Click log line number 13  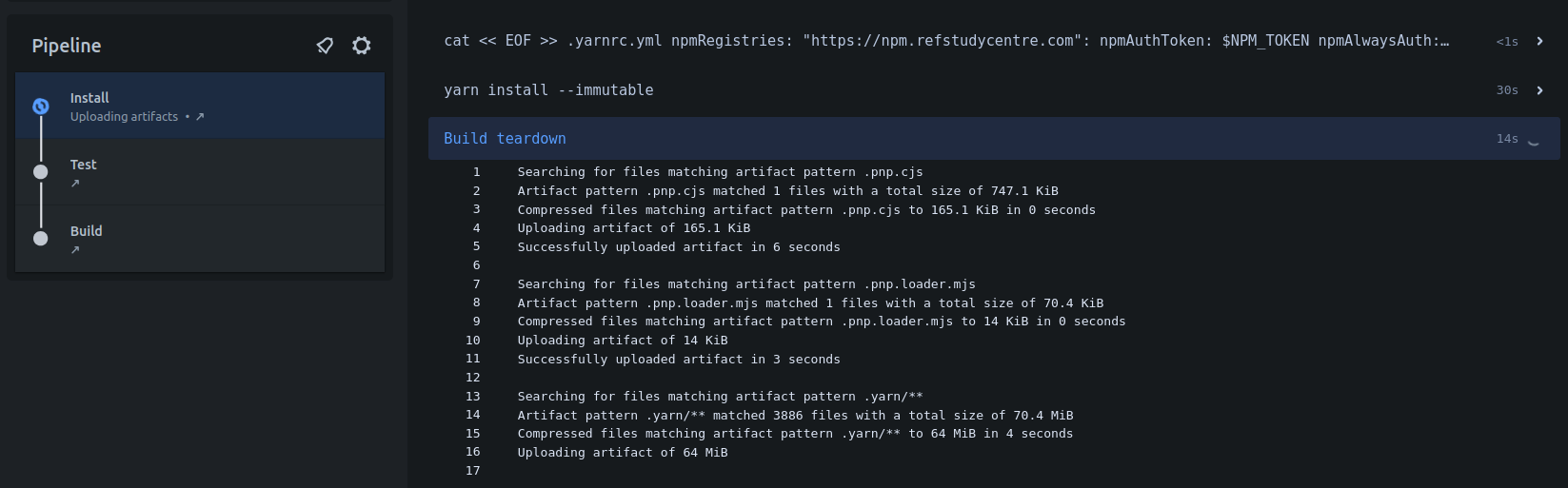(473, 397)
